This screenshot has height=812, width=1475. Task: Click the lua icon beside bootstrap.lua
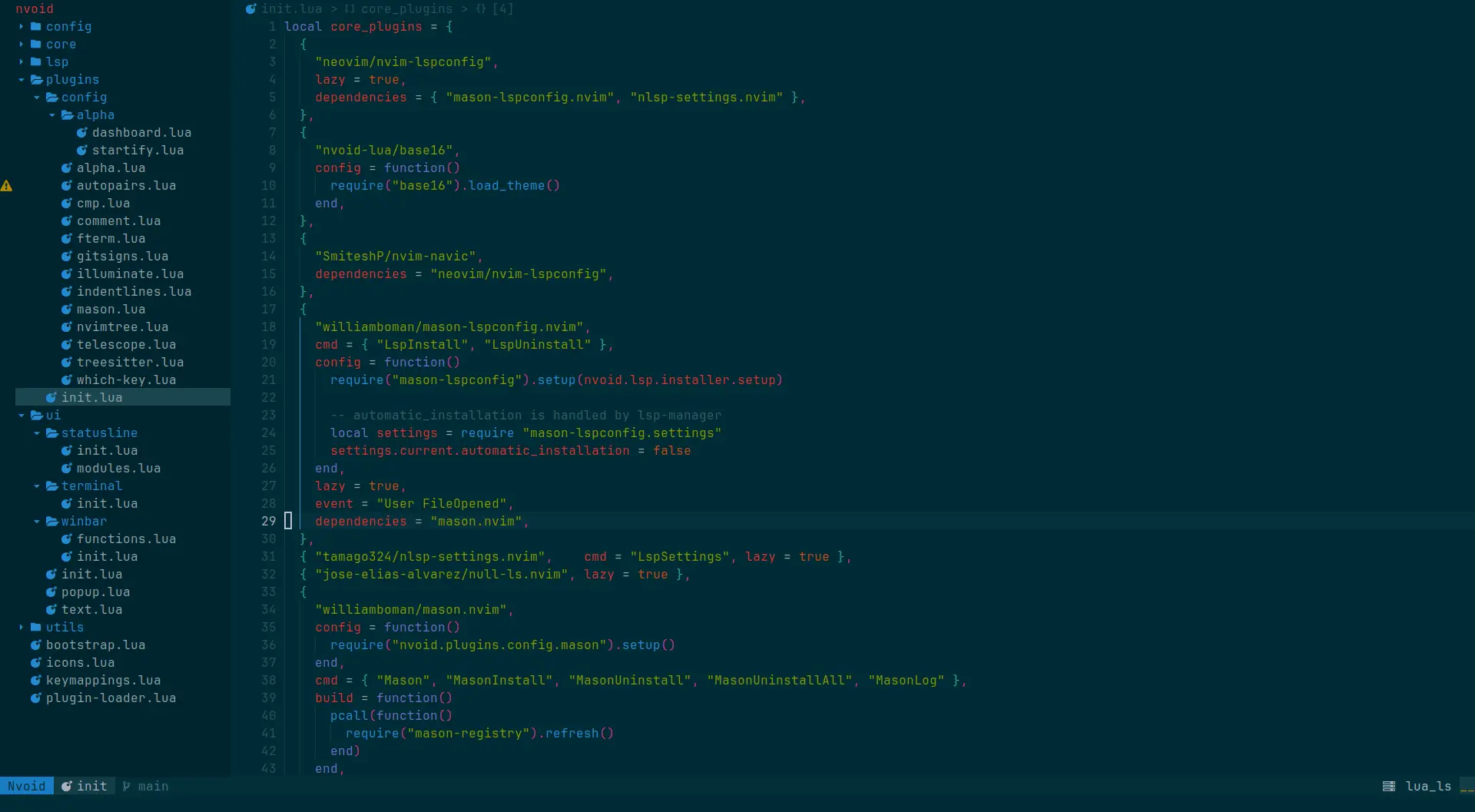click(x=36, y=645)
